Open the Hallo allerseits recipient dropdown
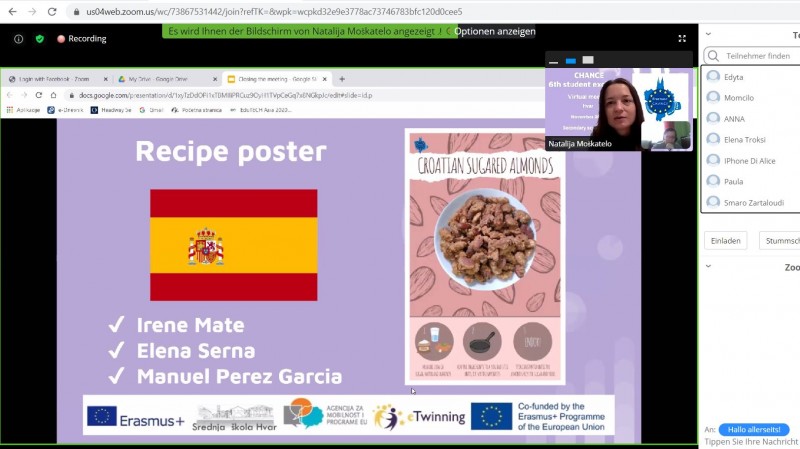This screenshot has height=449, width=800. tap(754, 430)
